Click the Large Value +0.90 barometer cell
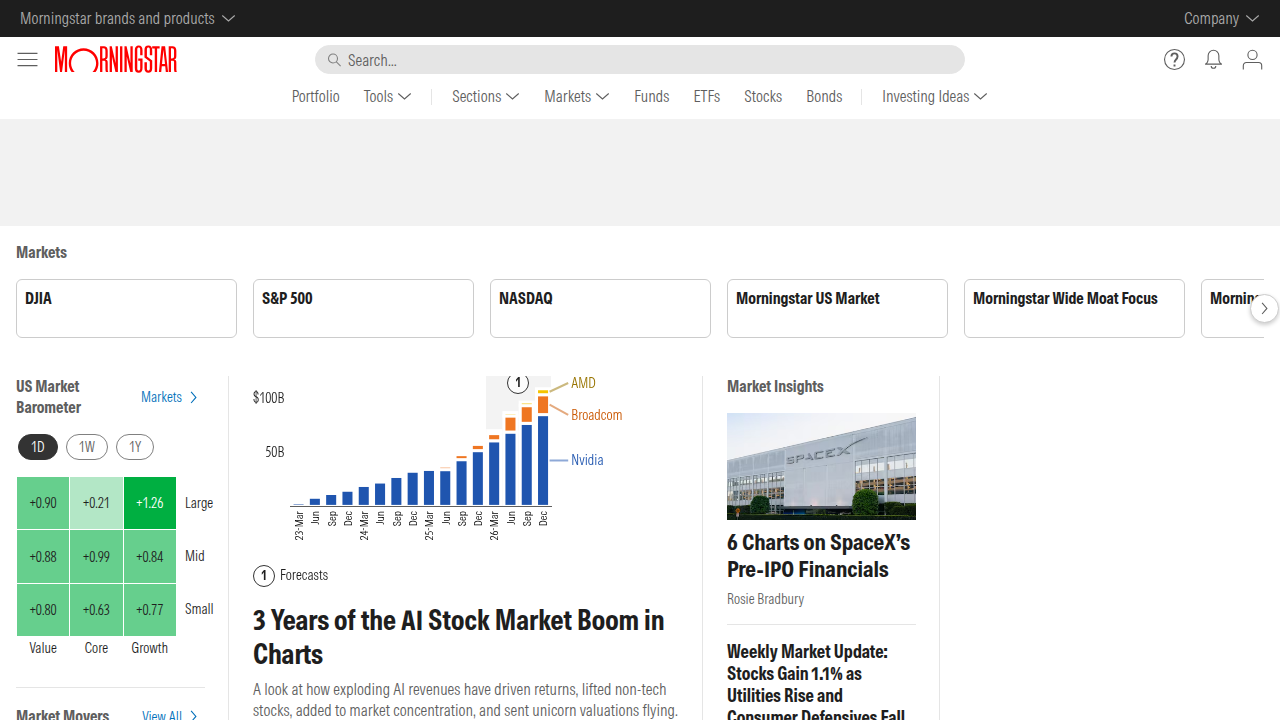 (x=43, y=503)
